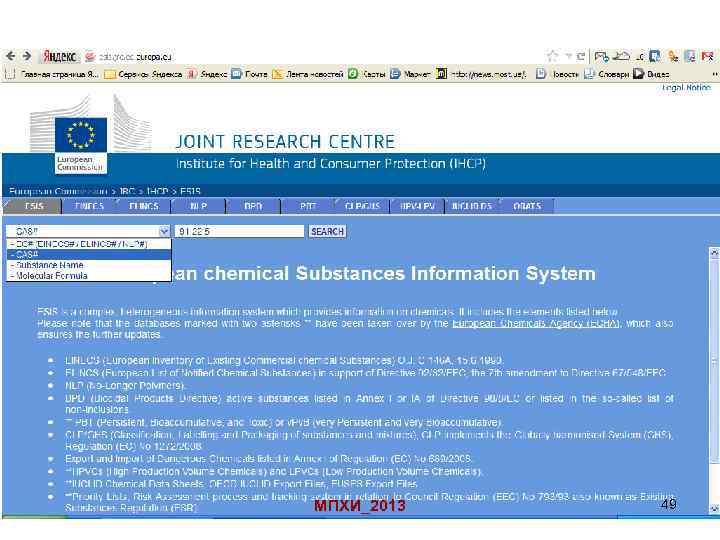Choose Substance Name search option

[x=89, y=265]
